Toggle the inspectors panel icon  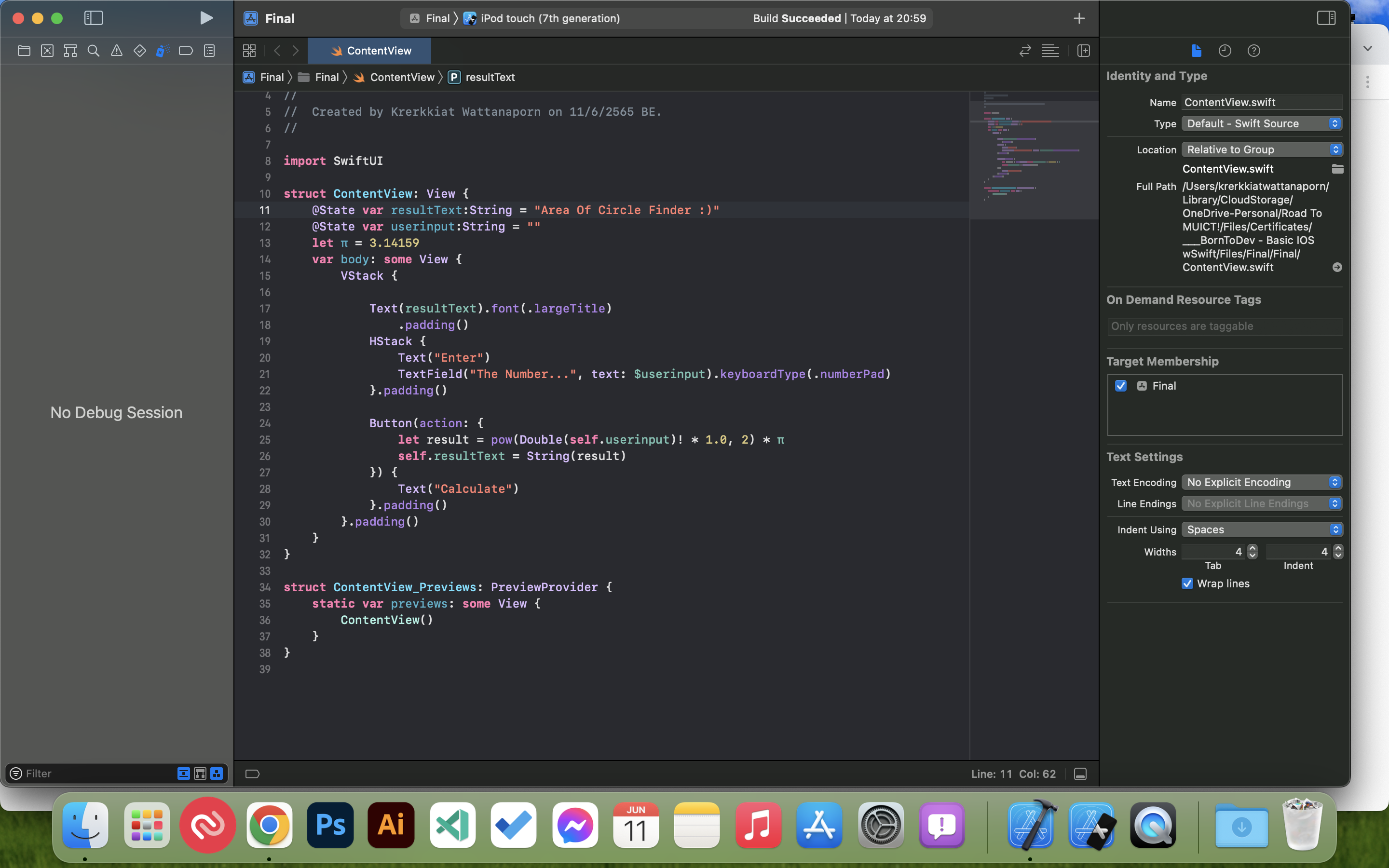click(x=1326, y=18)
